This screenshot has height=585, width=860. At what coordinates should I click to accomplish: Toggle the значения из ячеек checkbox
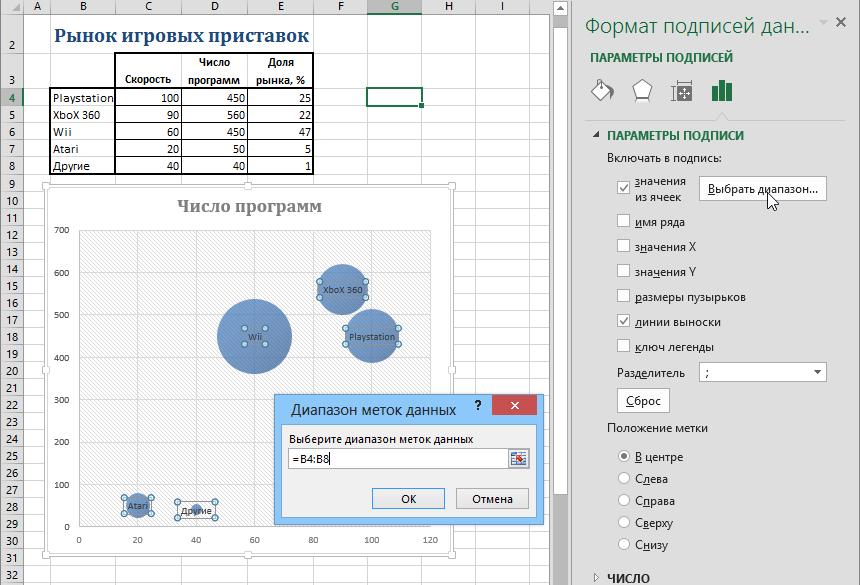[623, 188]
